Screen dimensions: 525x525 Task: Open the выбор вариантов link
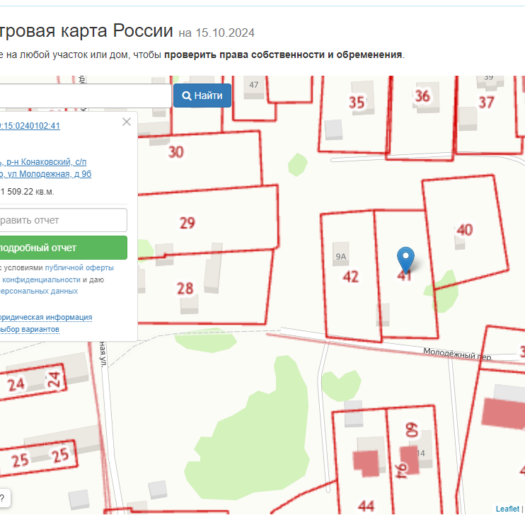(x=29, y=329)
